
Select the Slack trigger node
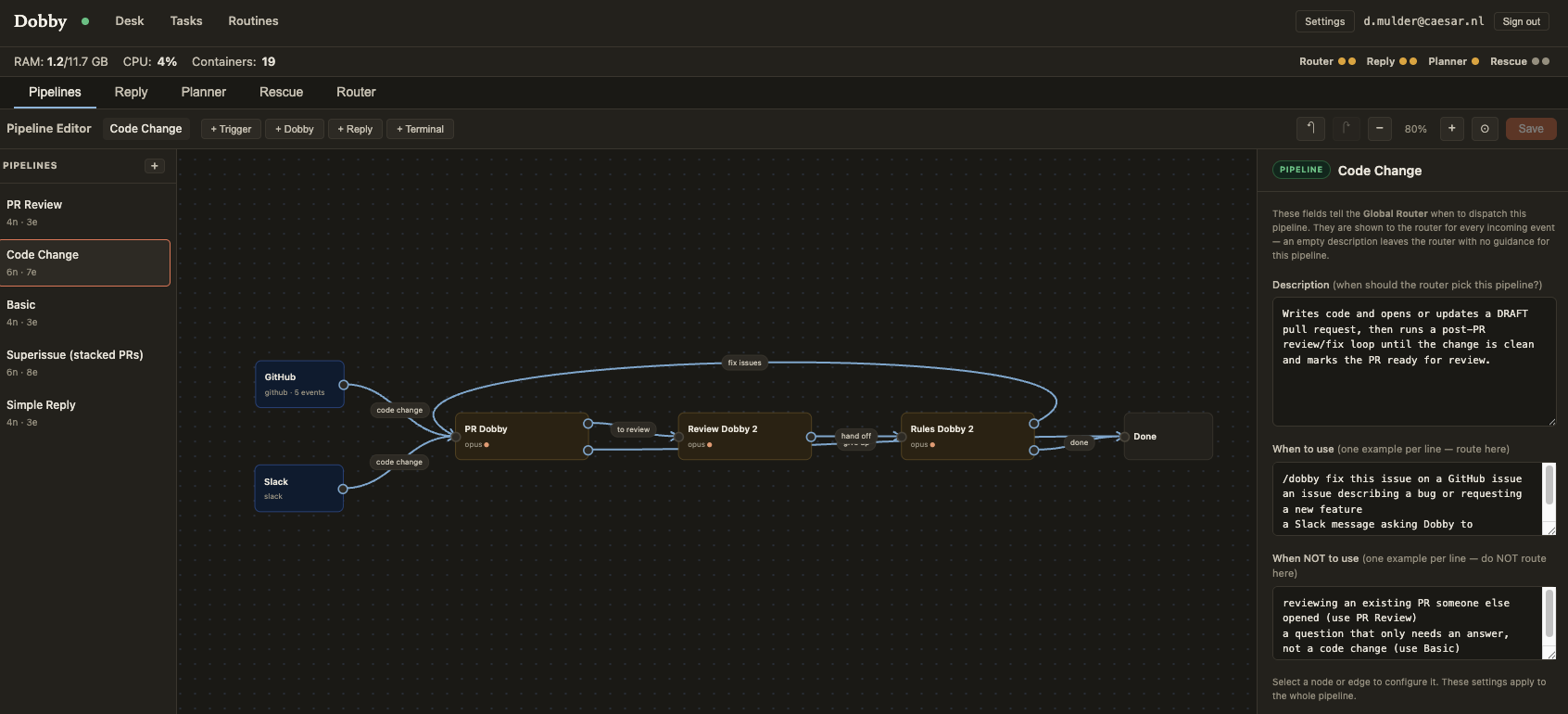tap(299, 488)
